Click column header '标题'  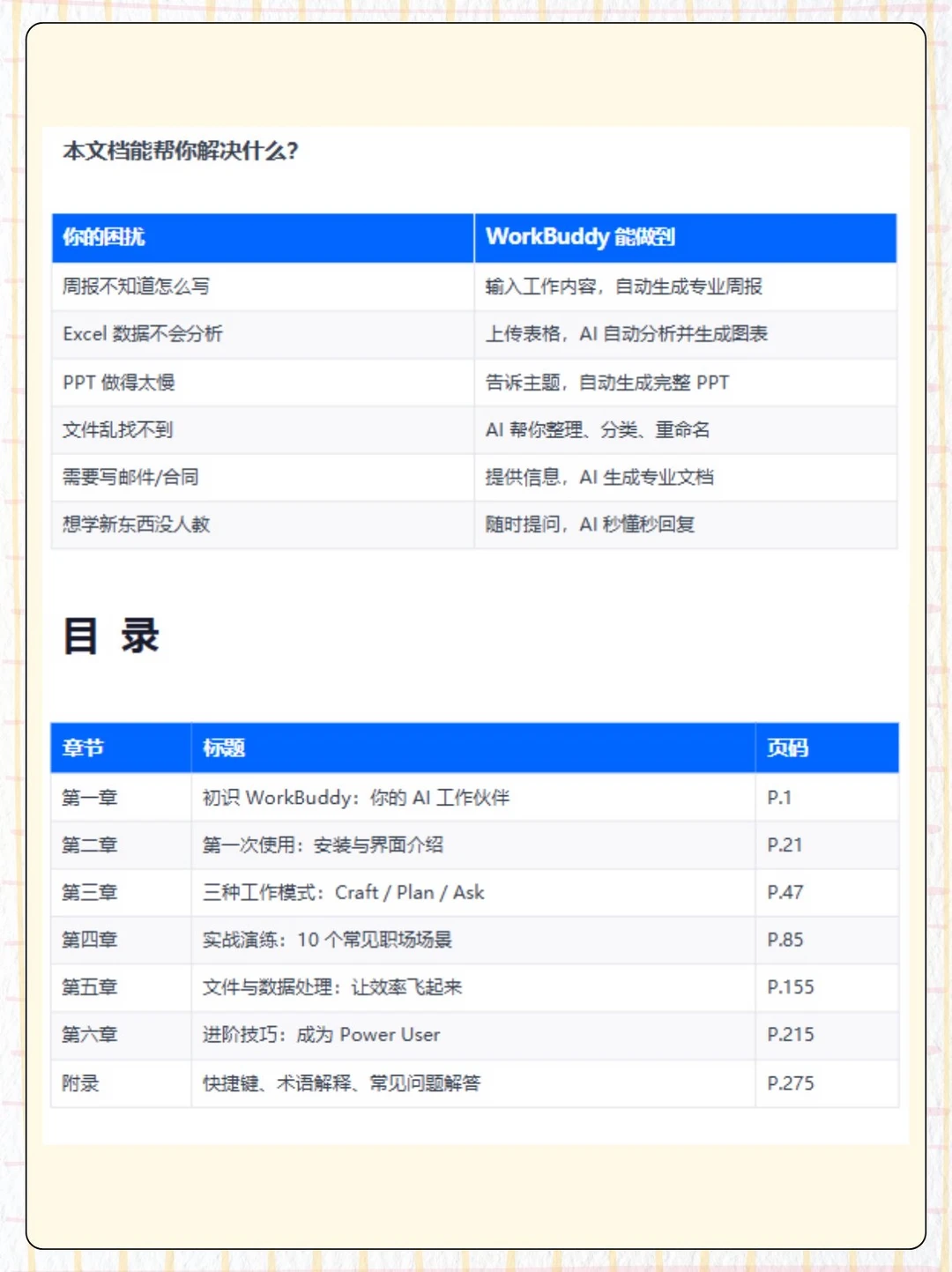click(x=473, y=748)
